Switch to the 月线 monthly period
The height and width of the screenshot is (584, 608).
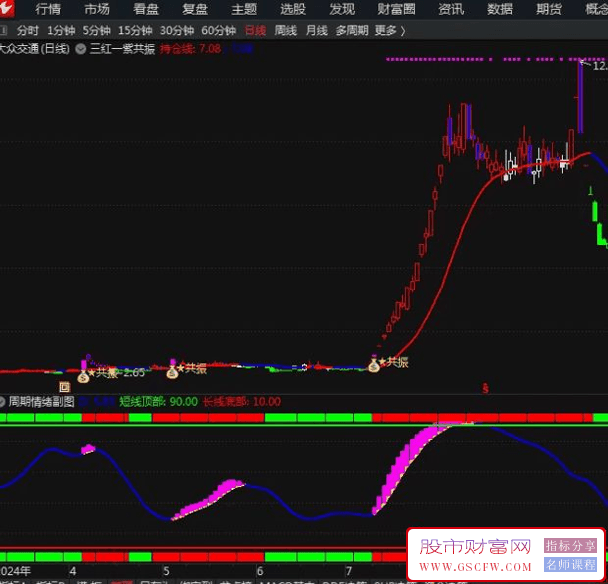click(316, 30)
